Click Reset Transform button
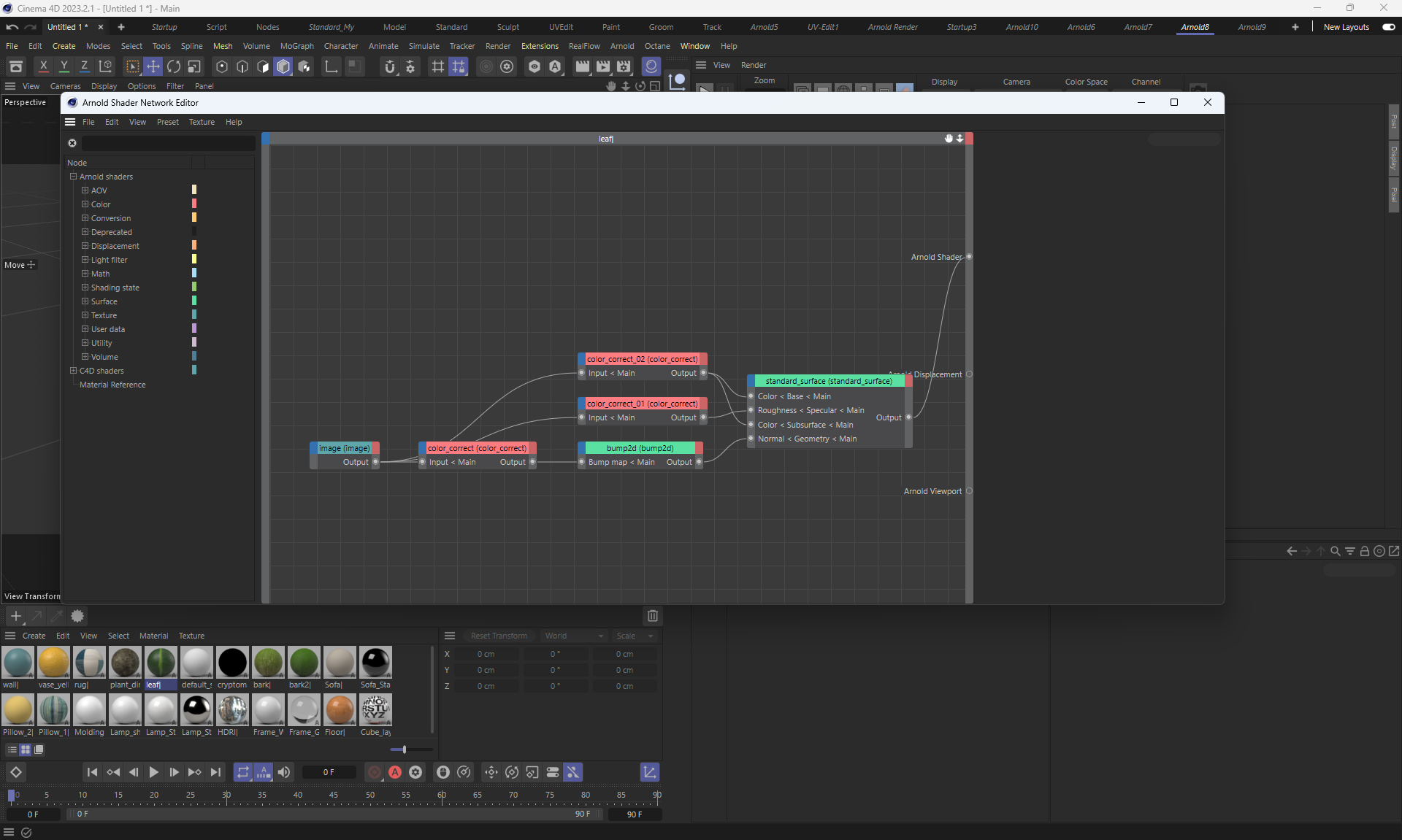The image size is (1402, 840). click(x=499, y=636)
